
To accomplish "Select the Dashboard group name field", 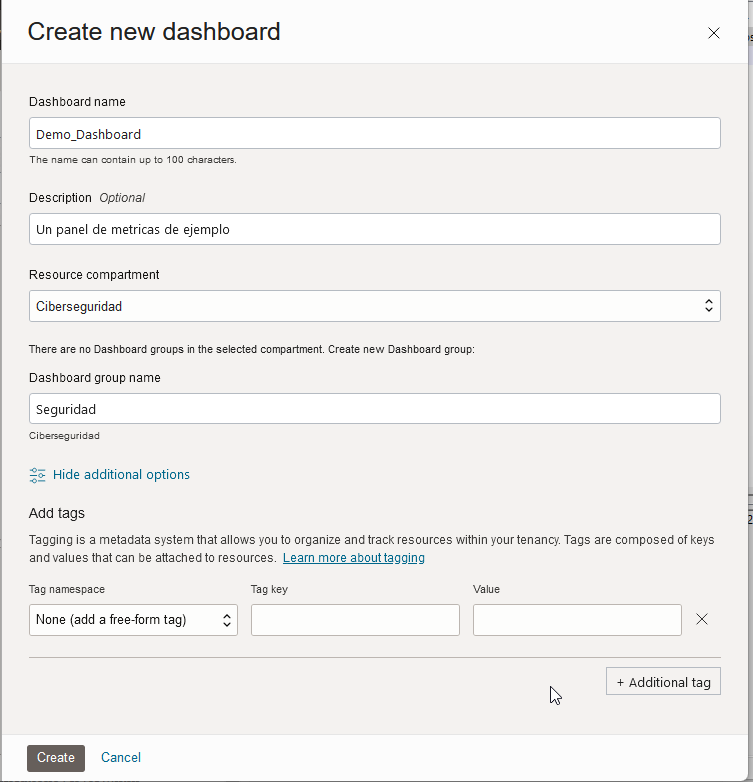I will 375,409.
